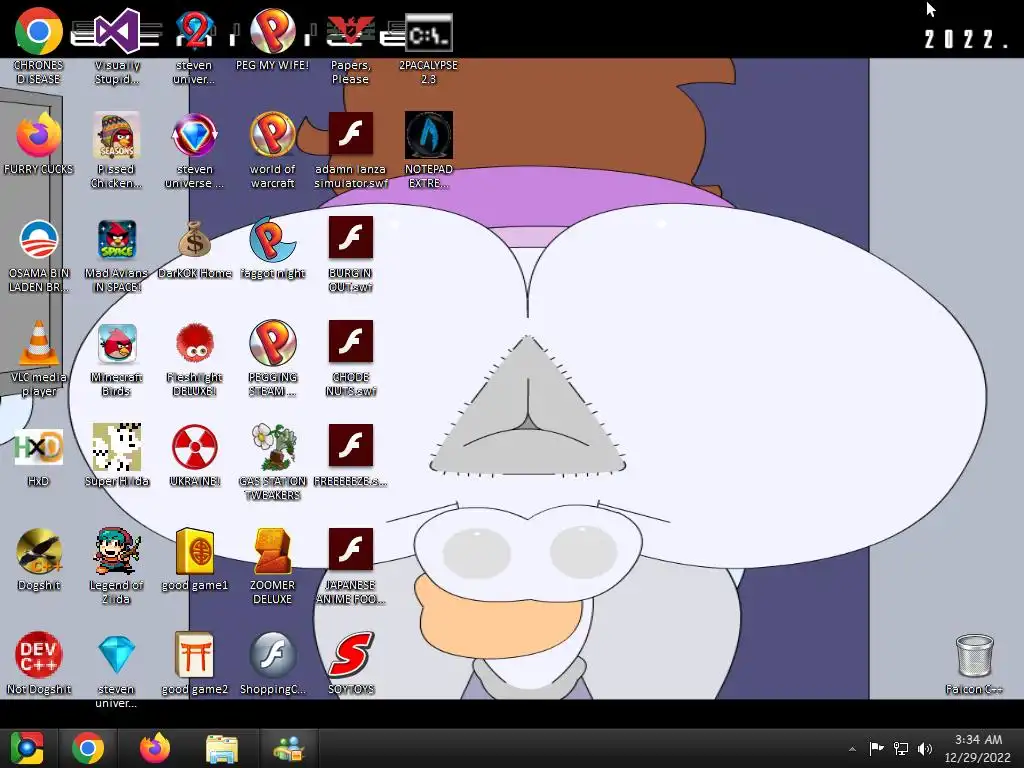Click the network status tray icon
This screenshot has height=768, width=1024.
(901, 748)
